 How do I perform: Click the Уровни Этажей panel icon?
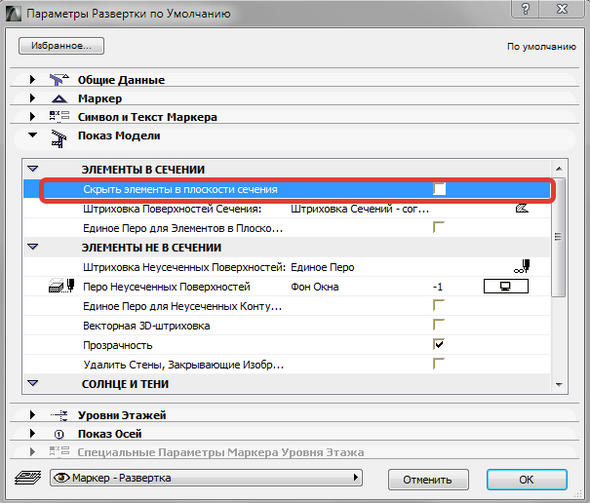(x=59, y=415)
